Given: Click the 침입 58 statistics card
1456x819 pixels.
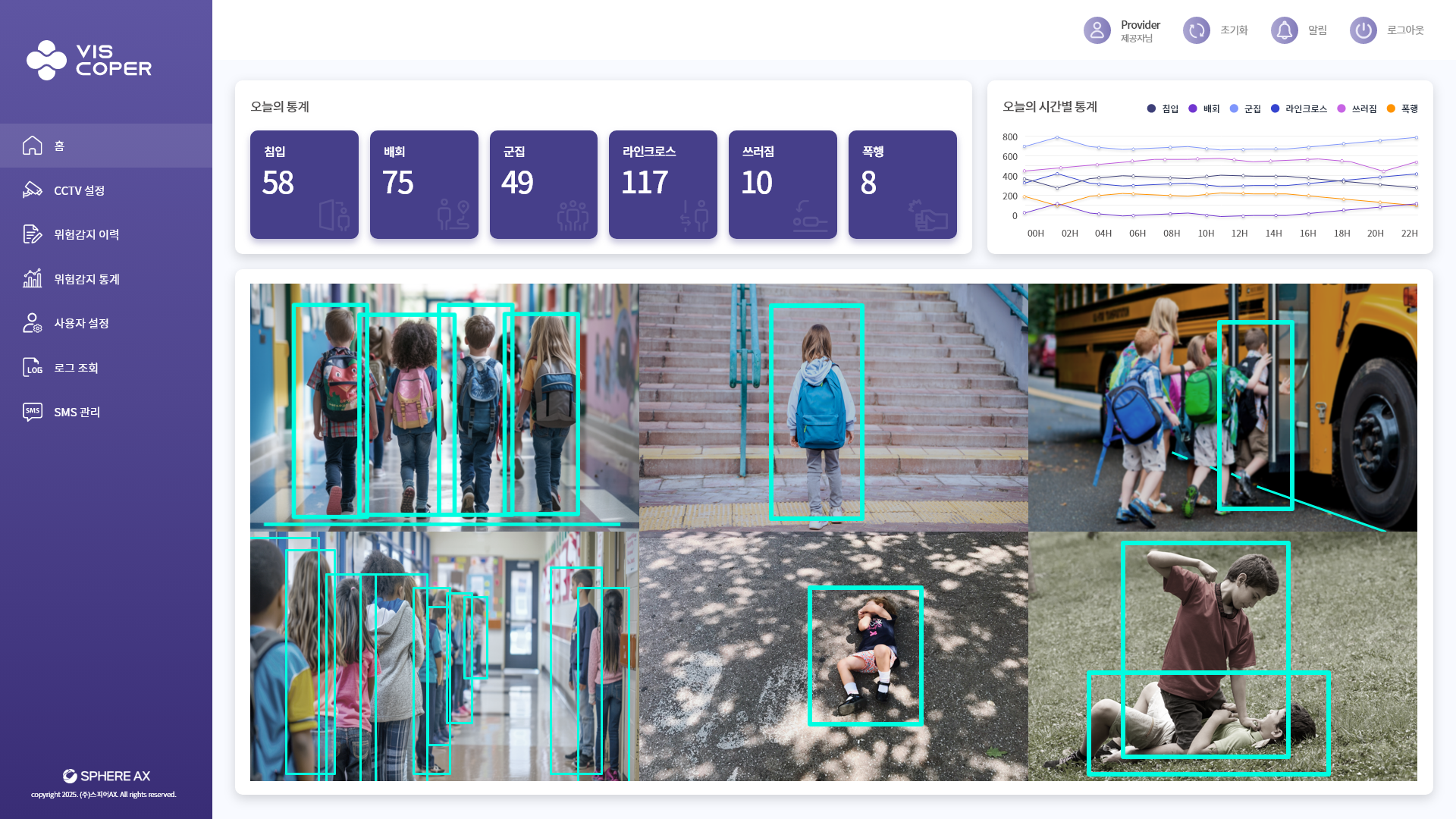Looking at the screenshot, I should (x=304, y=184).
